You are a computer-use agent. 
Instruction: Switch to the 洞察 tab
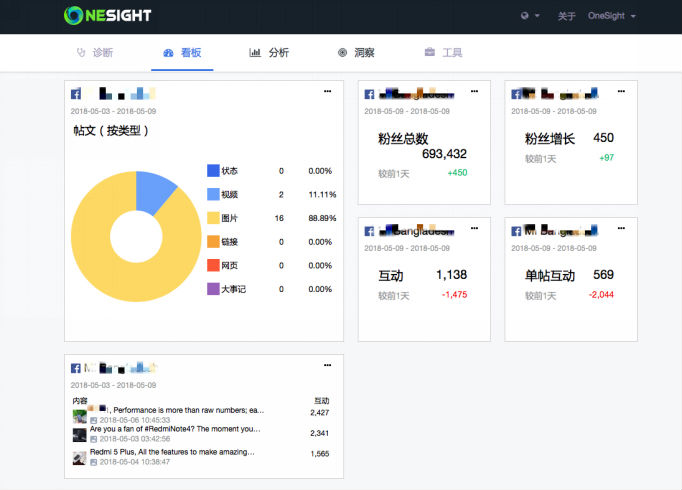[x=356, y=53]
